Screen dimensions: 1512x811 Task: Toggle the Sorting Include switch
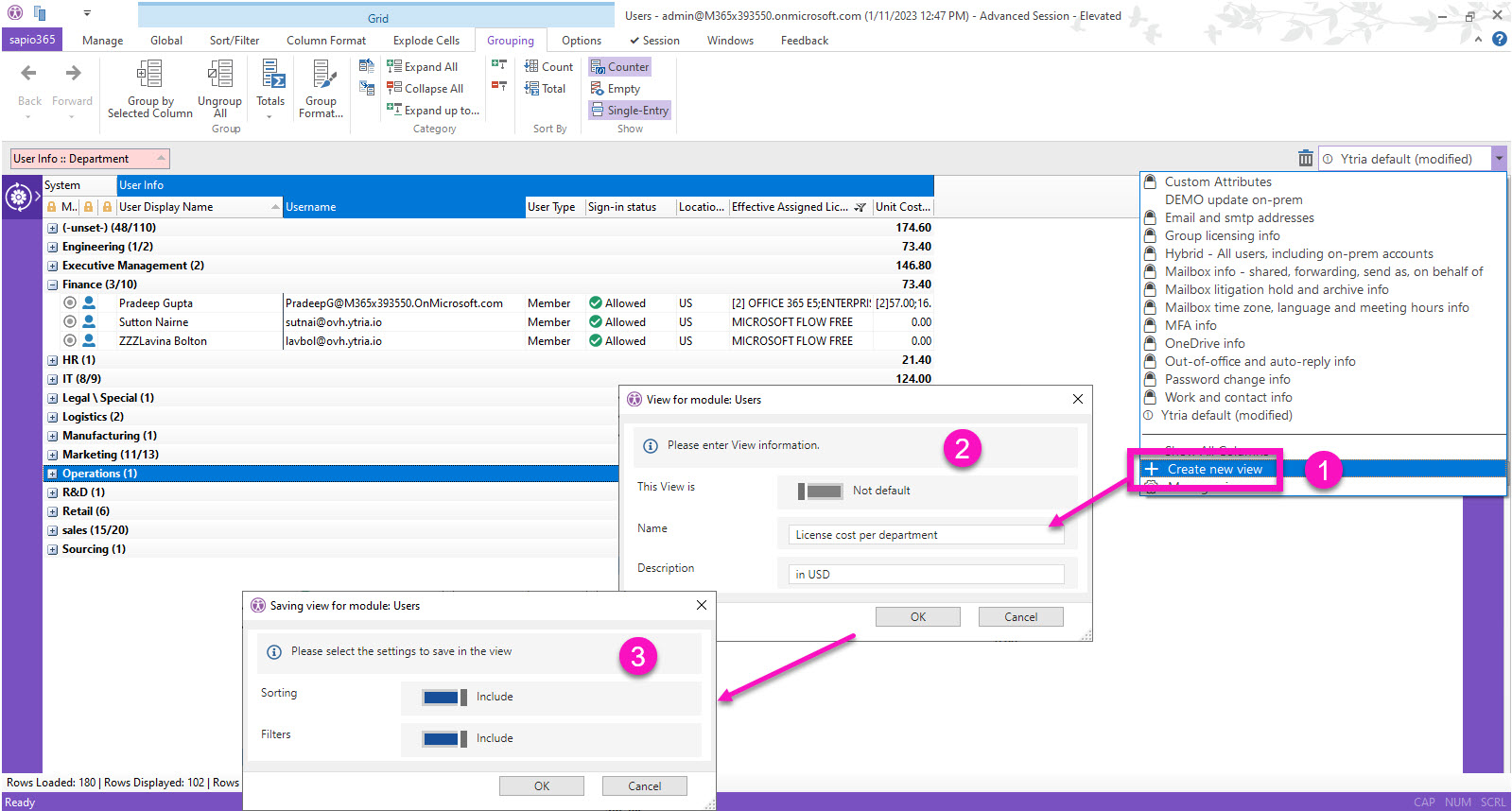pyautogui.click(x=444, y=697)
